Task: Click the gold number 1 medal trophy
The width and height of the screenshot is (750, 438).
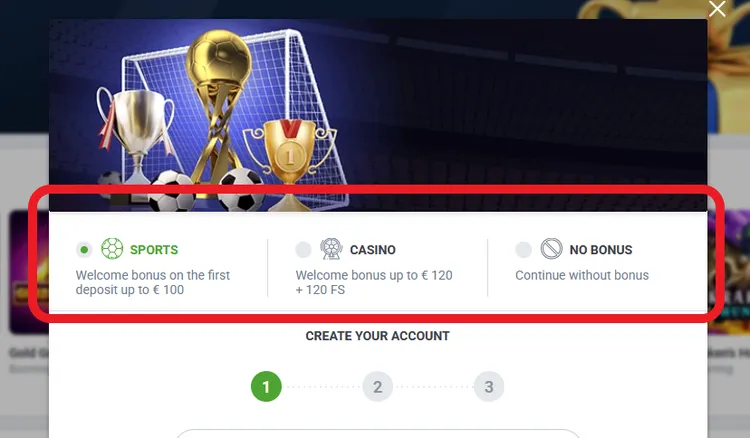Action: 289,163
